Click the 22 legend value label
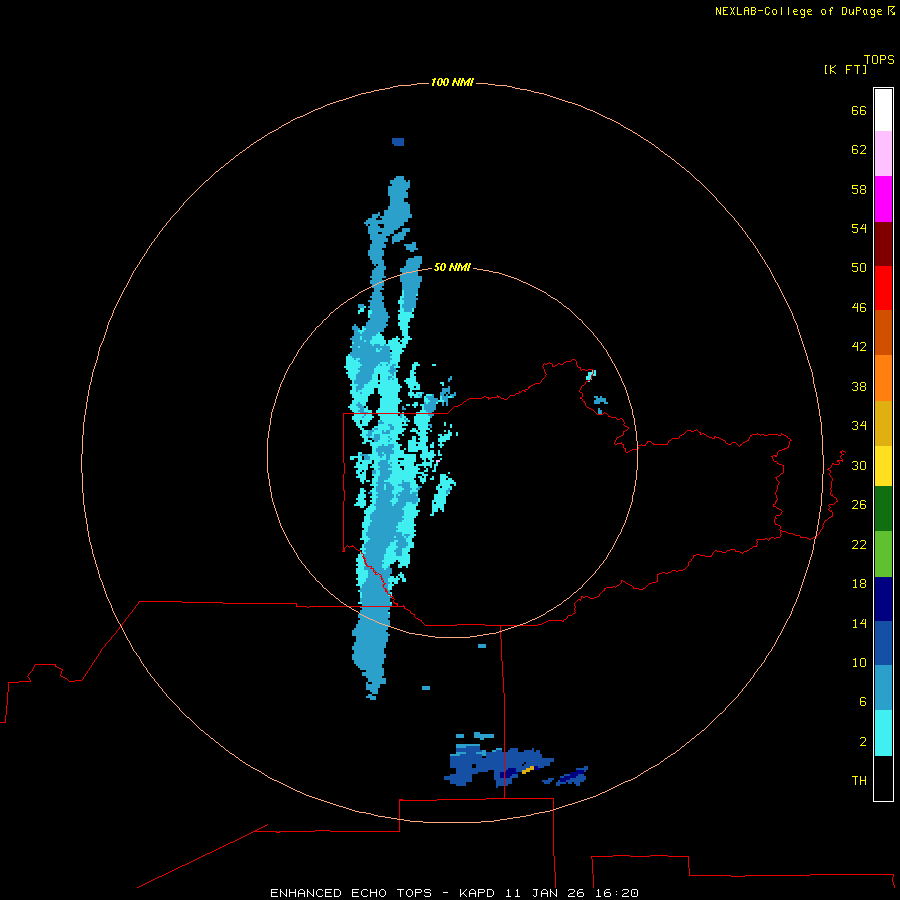The width and height of the screenshot is (900, 900). [859, 544]
